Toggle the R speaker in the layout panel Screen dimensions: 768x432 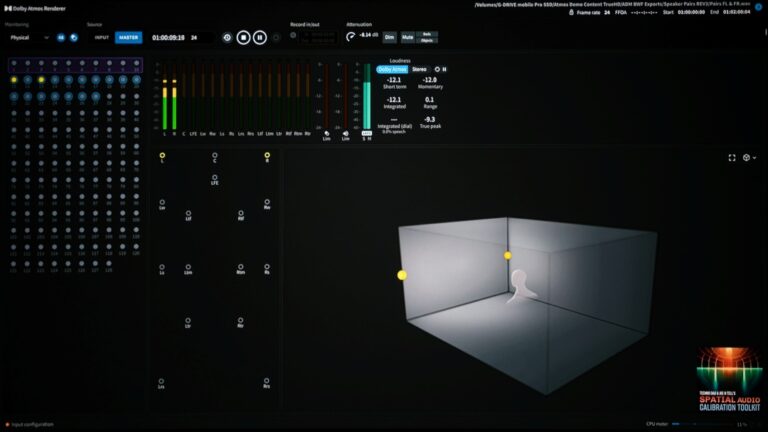[x=267, y=157]
